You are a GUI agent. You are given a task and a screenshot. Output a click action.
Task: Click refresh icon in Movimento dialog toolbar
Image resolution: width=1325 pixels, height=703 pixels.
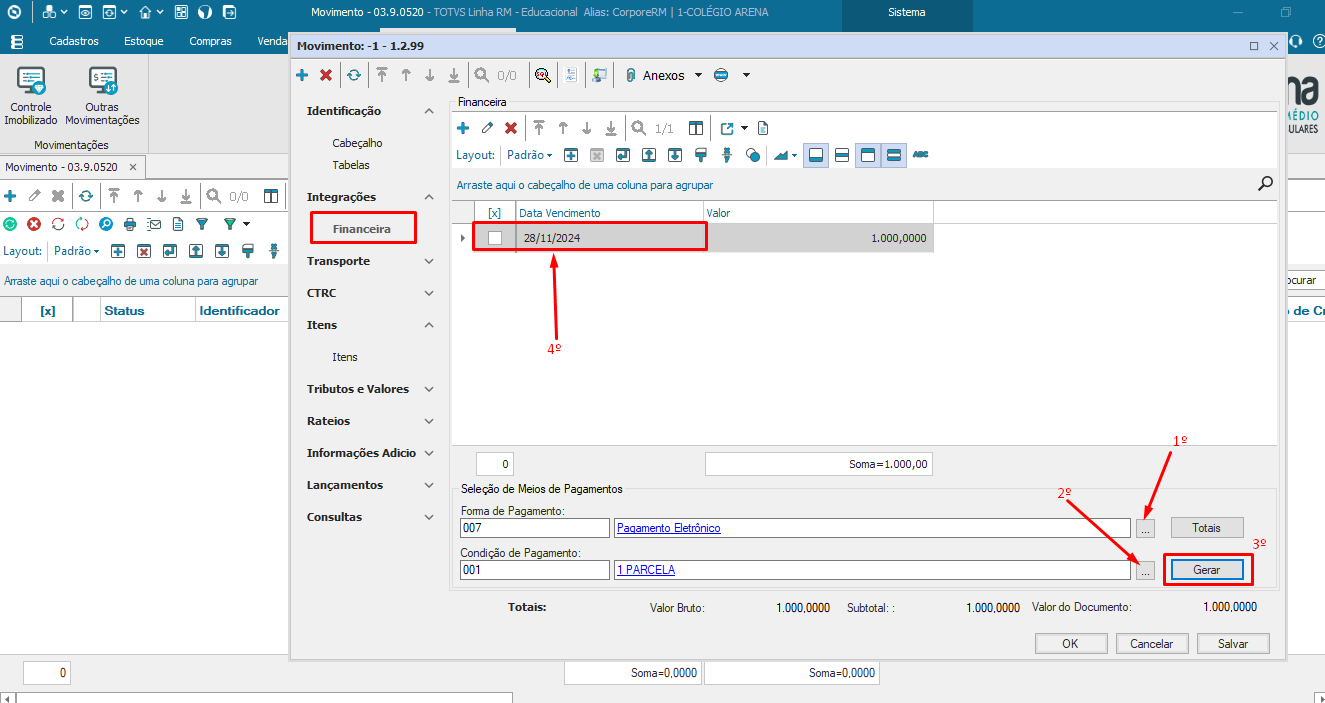[354, 75]
